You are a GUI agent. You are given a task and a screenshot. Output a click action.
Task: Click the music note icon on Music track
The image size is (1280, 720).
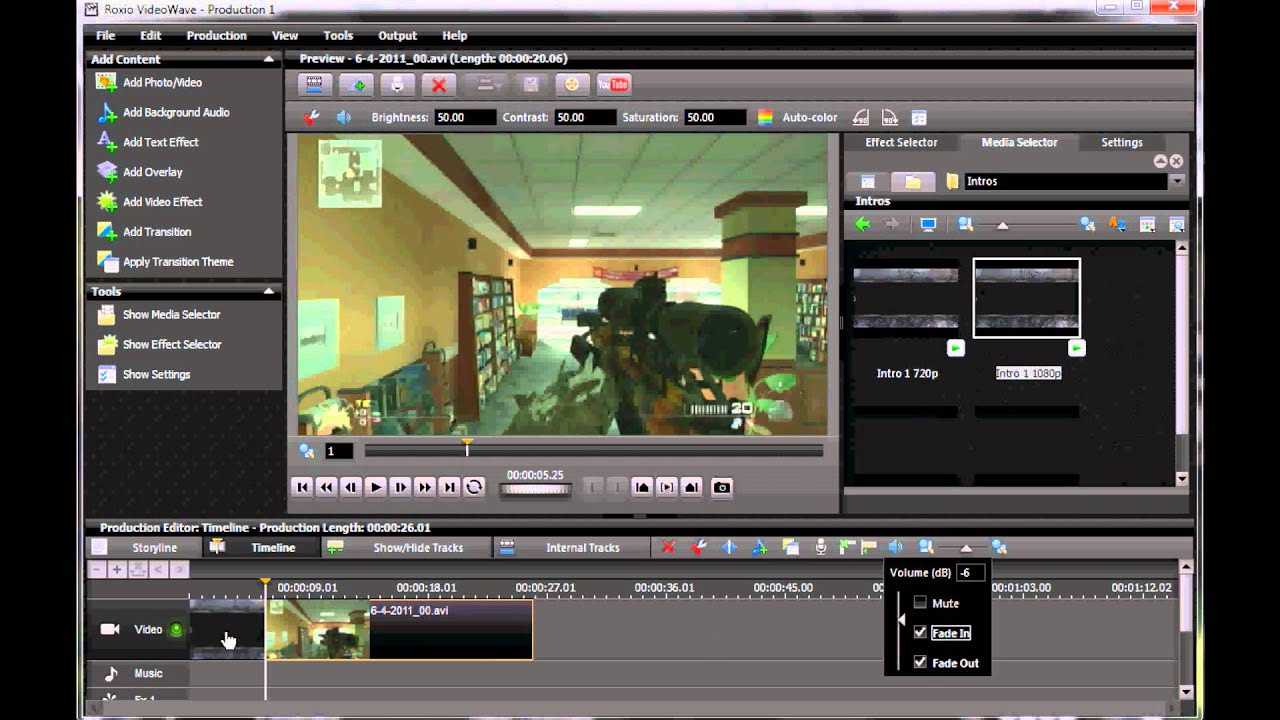tap(111, 673)
